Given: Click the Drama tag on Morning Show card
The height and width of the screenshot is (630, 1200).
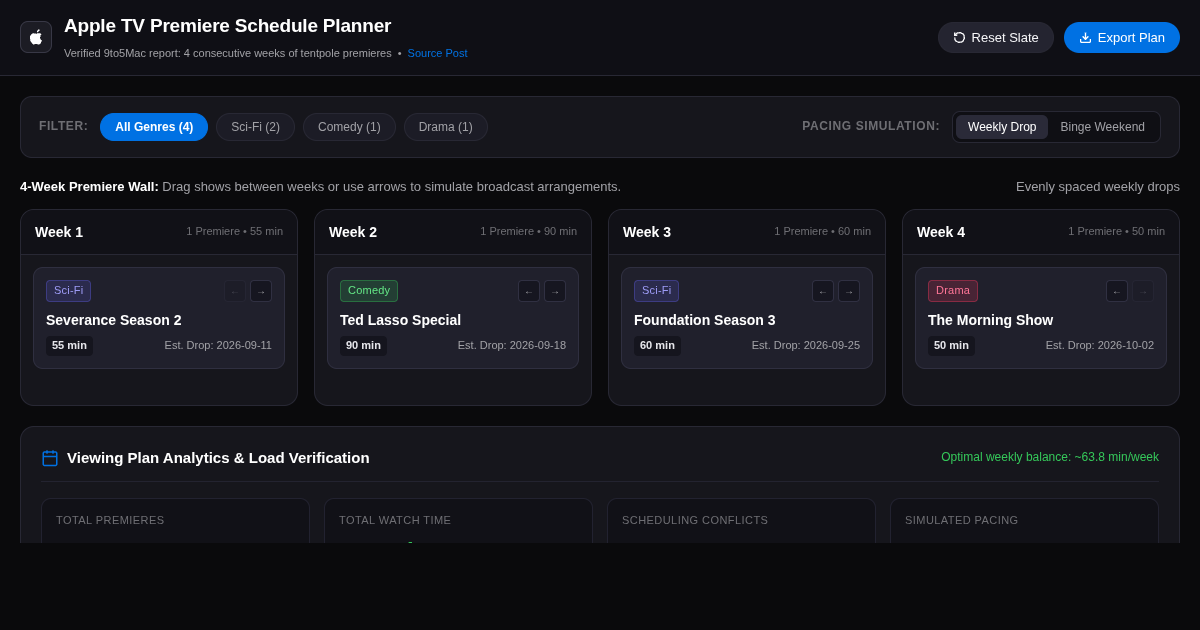Looking at the screenshot, I should [953, 291].
